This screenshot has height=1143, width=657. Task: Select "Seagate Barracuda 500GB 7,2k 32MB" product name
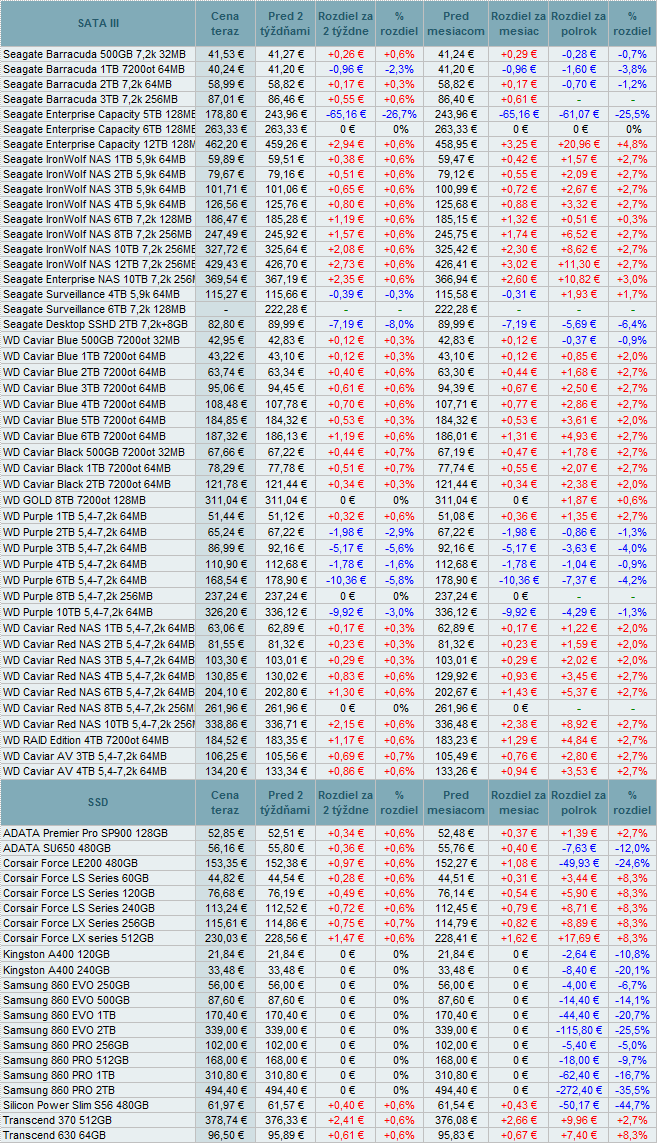pos(94,54)
